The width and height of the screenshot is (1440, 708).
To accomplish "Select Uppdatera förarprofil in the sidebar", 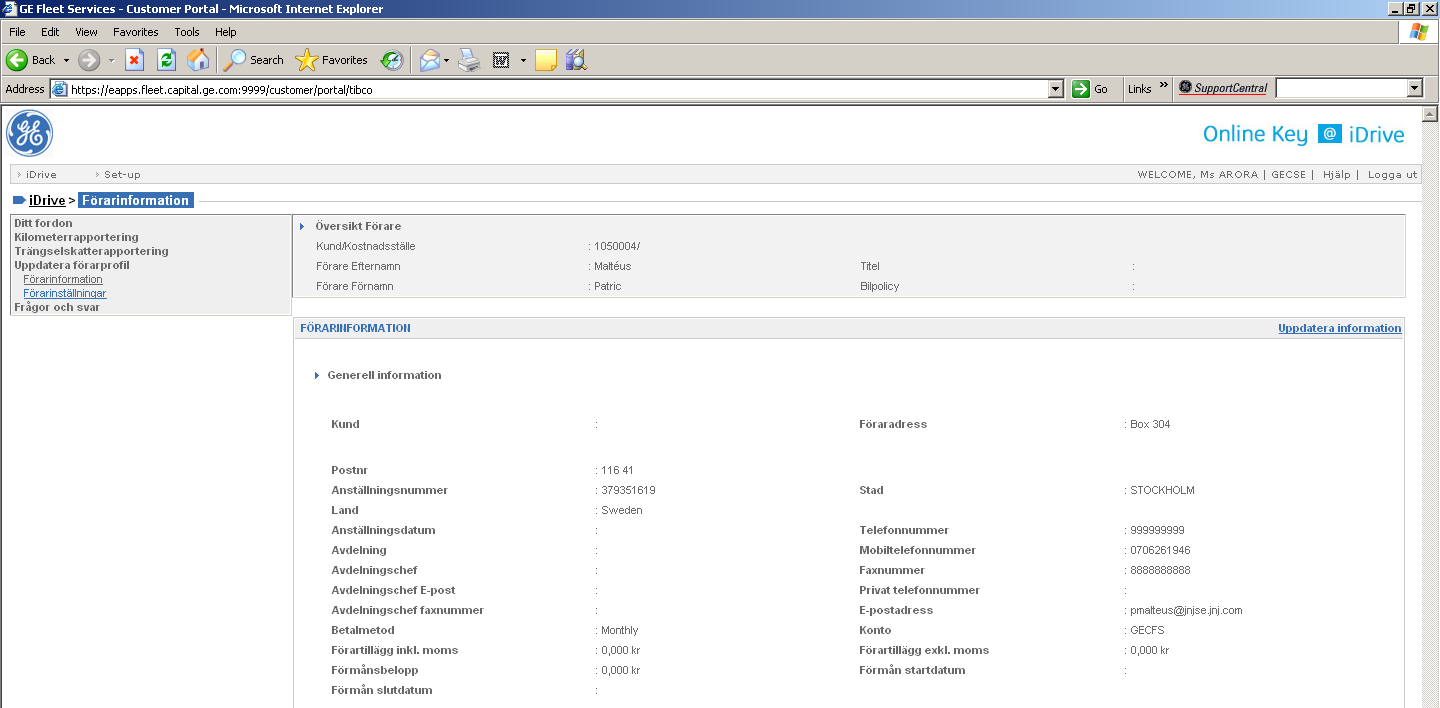I will (x=72, y=265).
